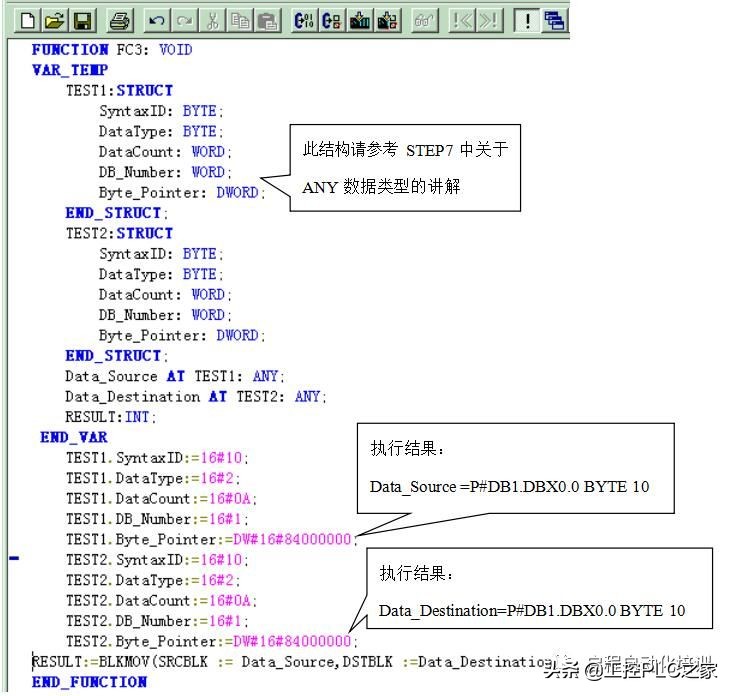This screenshot has width=735, height=696.
Task: Click the TEST2.Byte_Pointer:=DW#16#84000000 statement
Action: [x=211, y=642]
